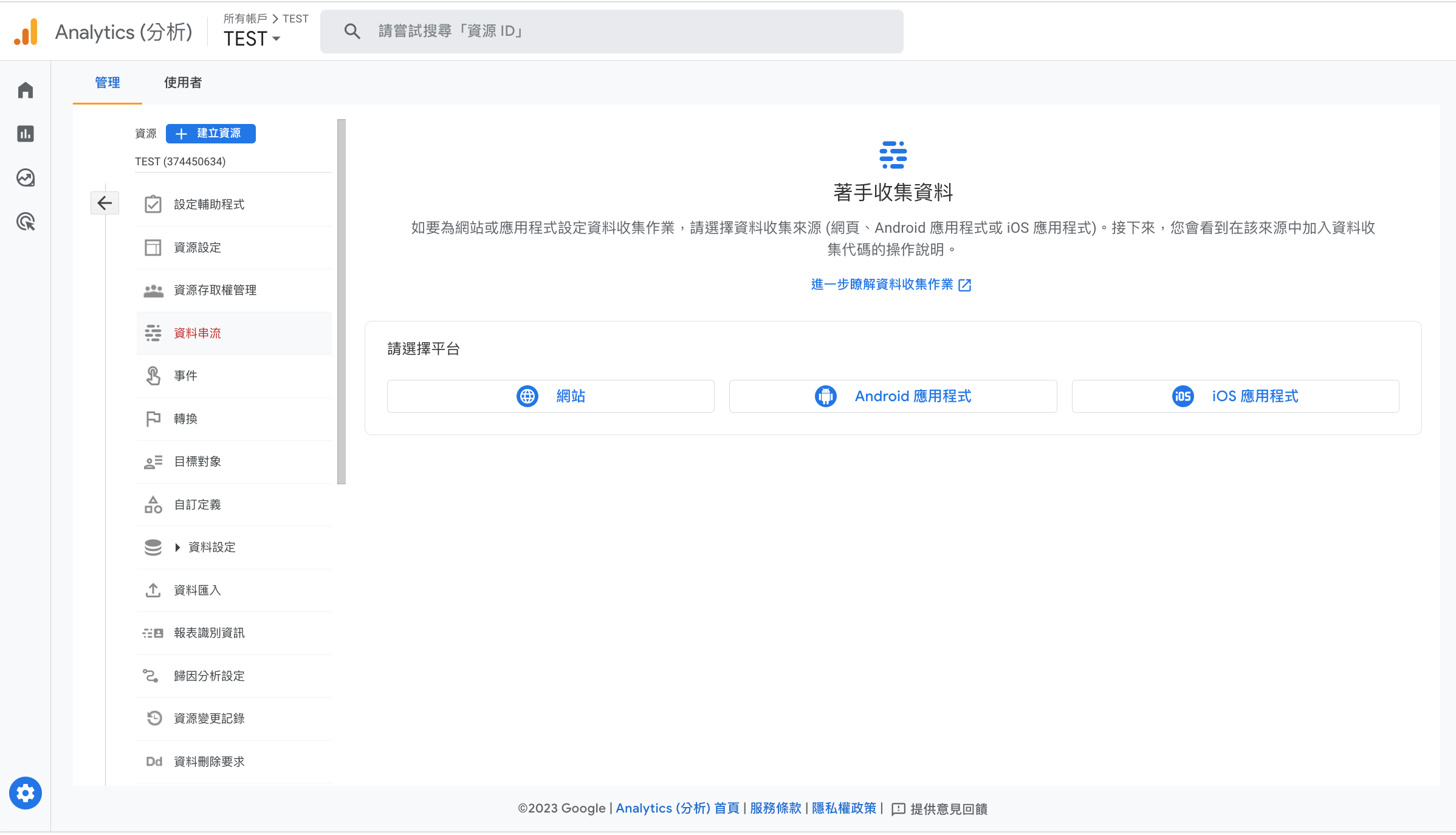Choose the Android 應用程式 platform
Screen dimensions: 1456x835
[x=893, y=396]
